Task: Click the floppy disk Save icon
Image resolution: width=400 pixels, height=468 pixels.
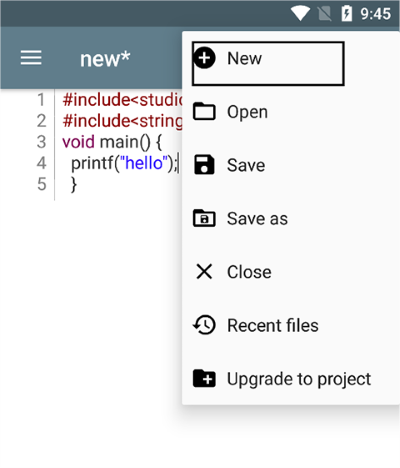Action: pyautogui.click(x=204, y=165)
